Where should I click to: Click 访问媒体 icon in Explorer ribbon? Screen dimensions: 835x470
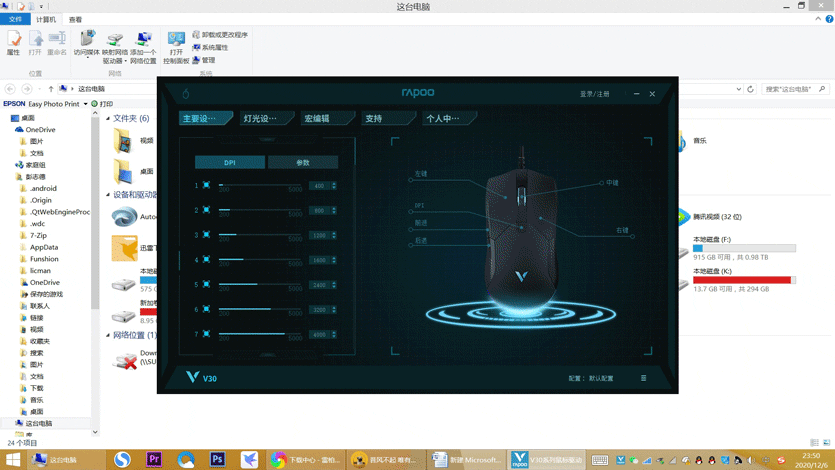86,43
